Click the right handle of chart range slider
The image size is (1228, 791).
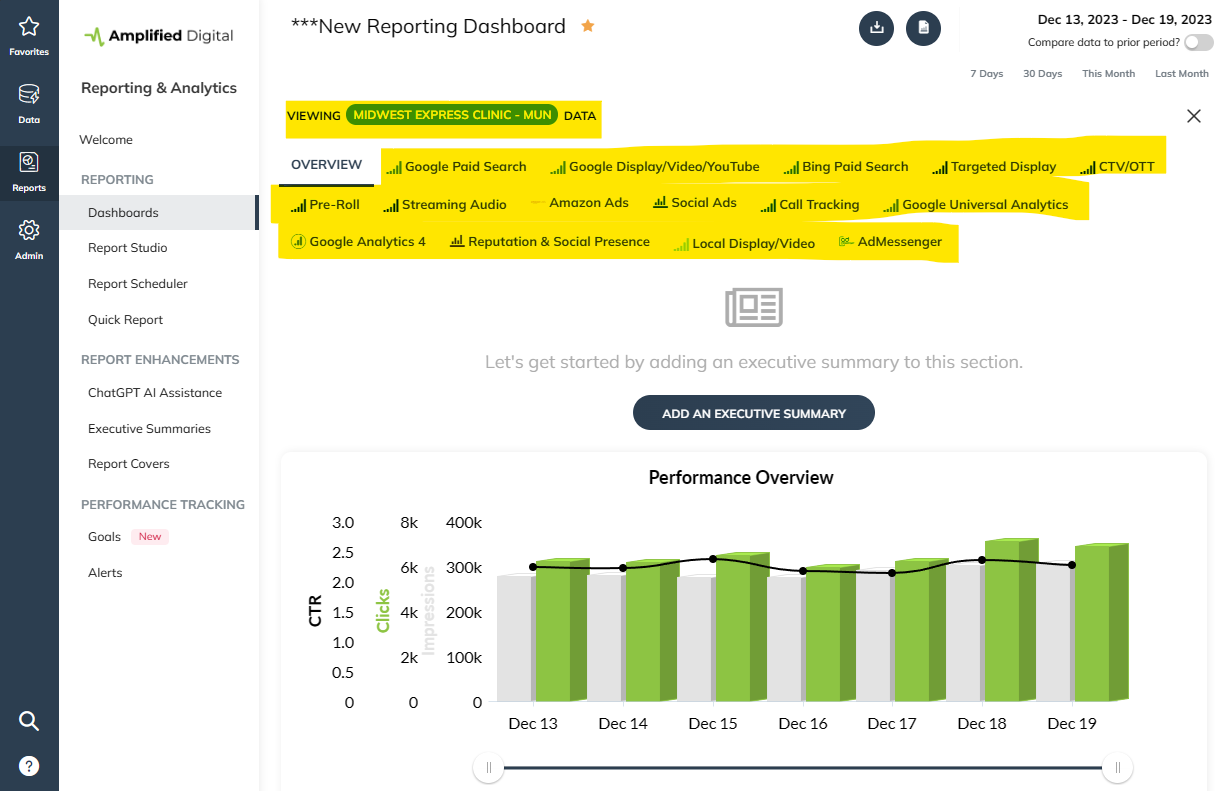1117,768
